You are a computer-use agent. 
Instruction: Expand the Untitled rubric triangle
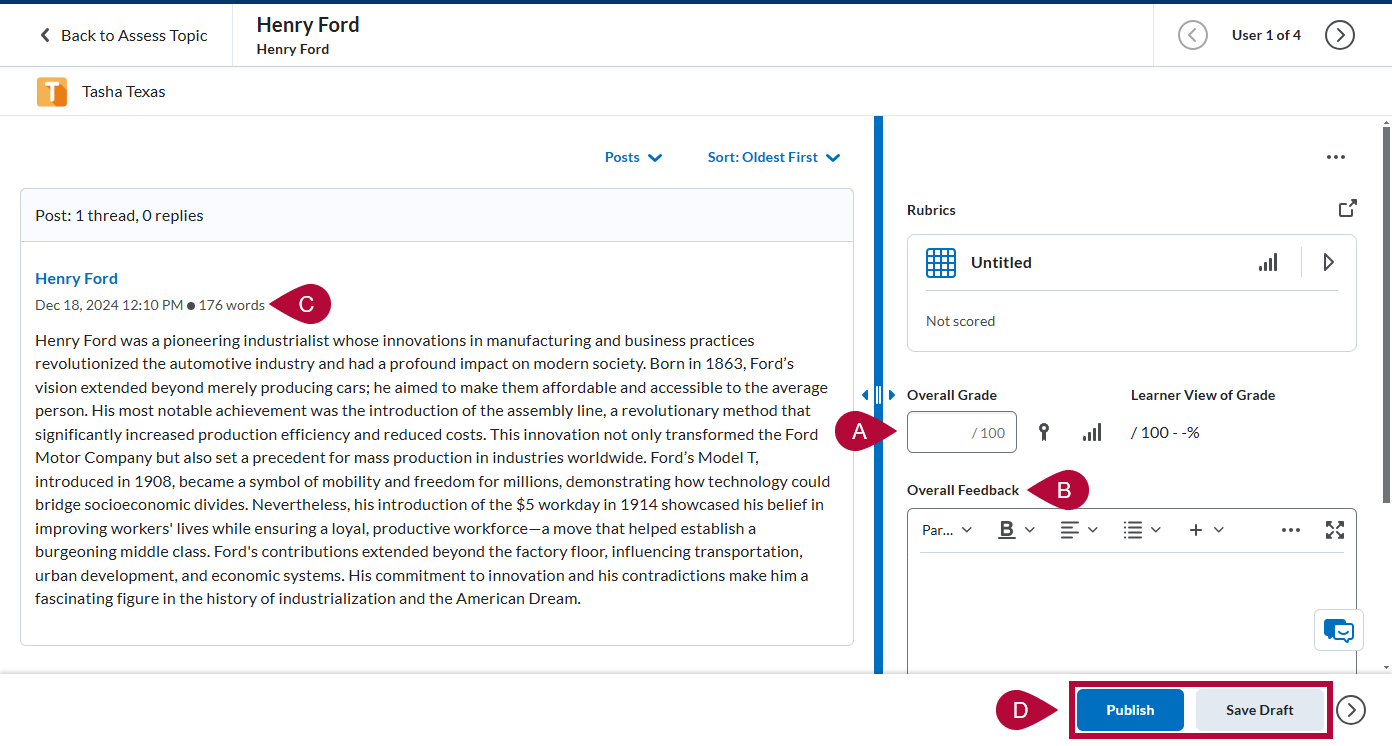tap(1328, 262)
